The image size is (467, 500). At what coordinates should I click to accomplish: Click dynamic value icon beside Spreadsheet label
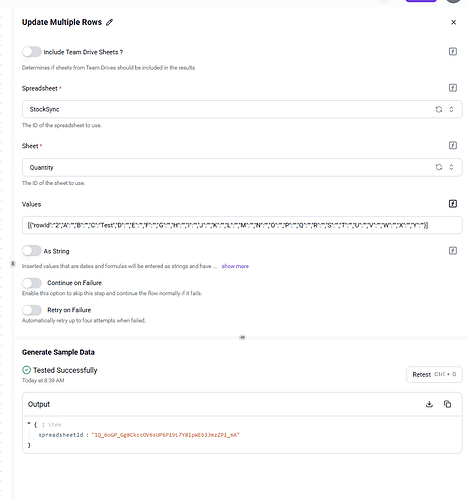tap(452, 88)
